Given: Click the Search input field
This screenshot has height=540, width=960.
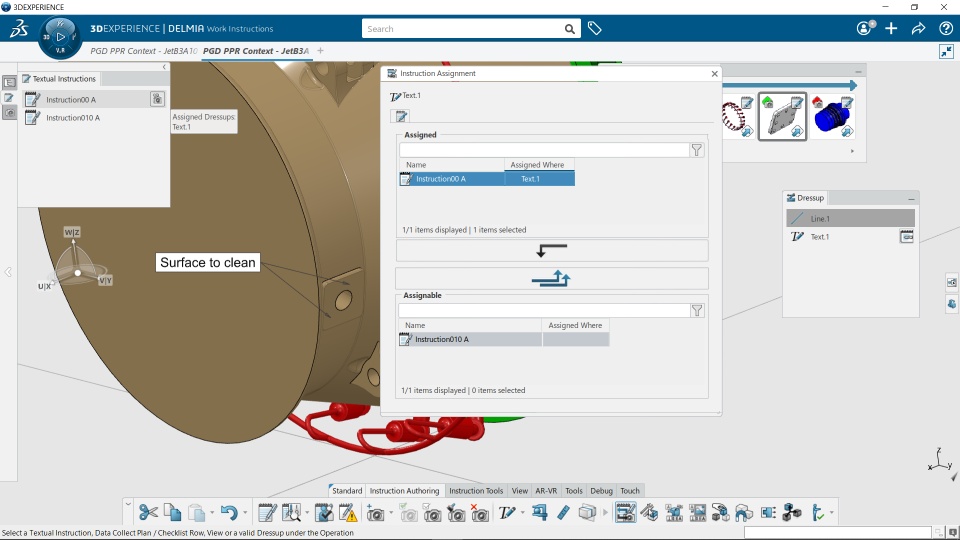Looking at the screenshot, I should pos(462,29).
